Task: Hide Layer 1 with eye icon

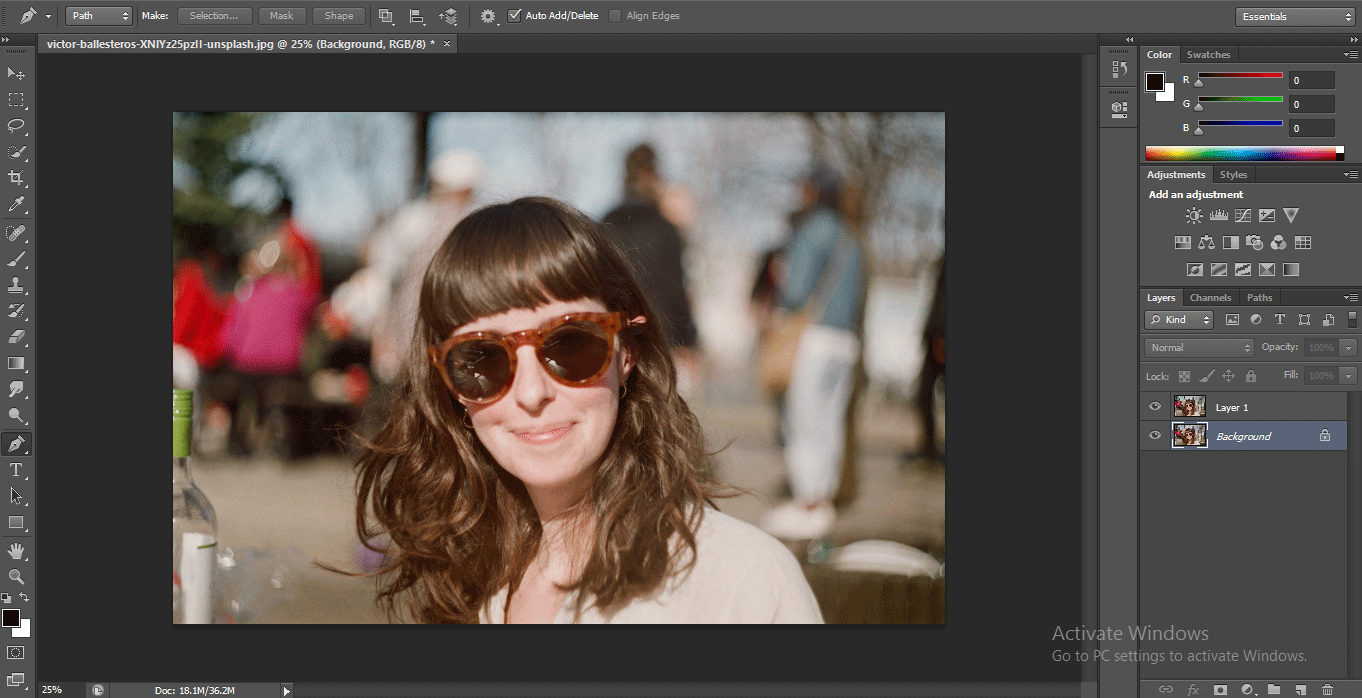Action: 1155,407
